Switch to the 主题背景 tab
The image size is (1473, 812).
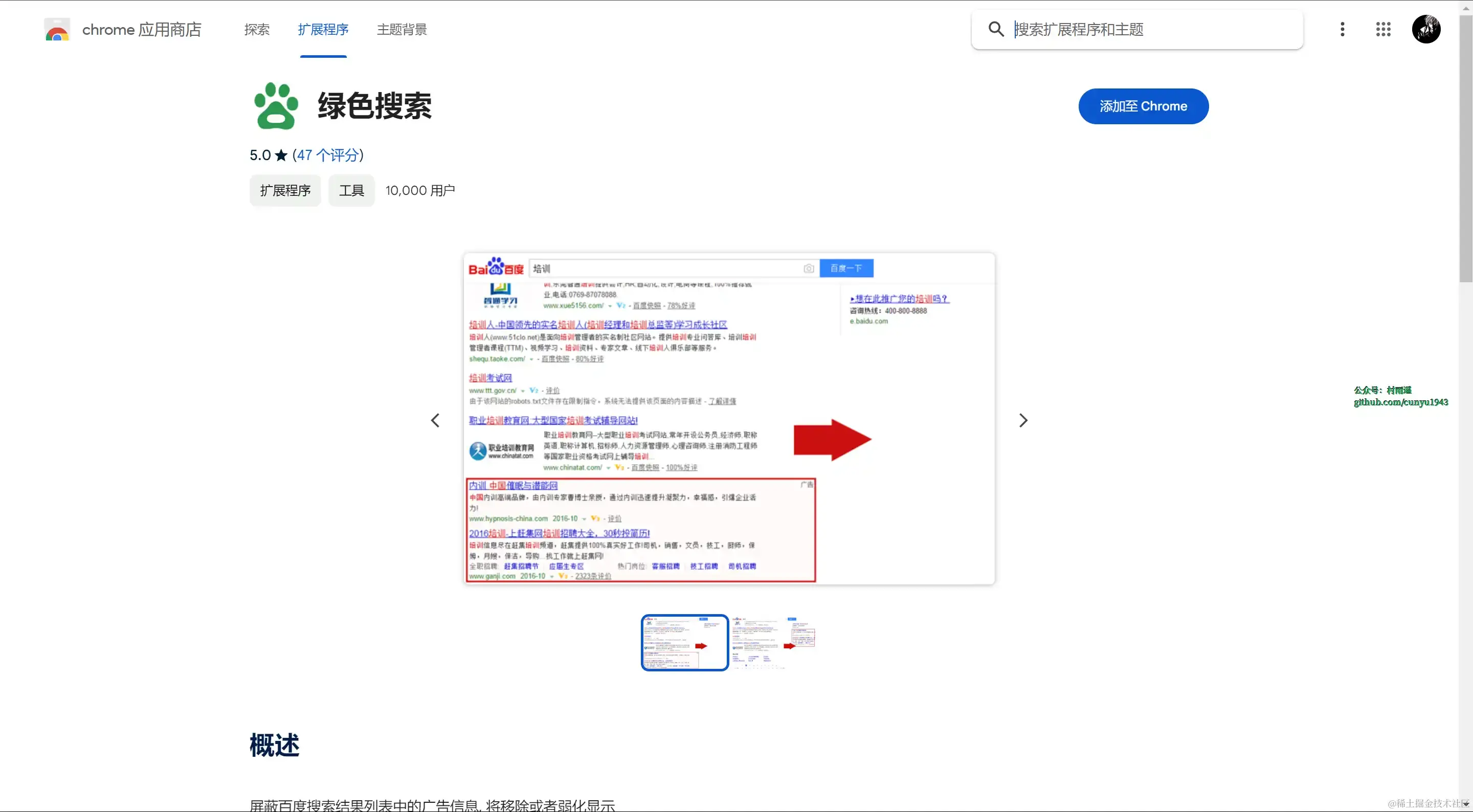[401, 30]
